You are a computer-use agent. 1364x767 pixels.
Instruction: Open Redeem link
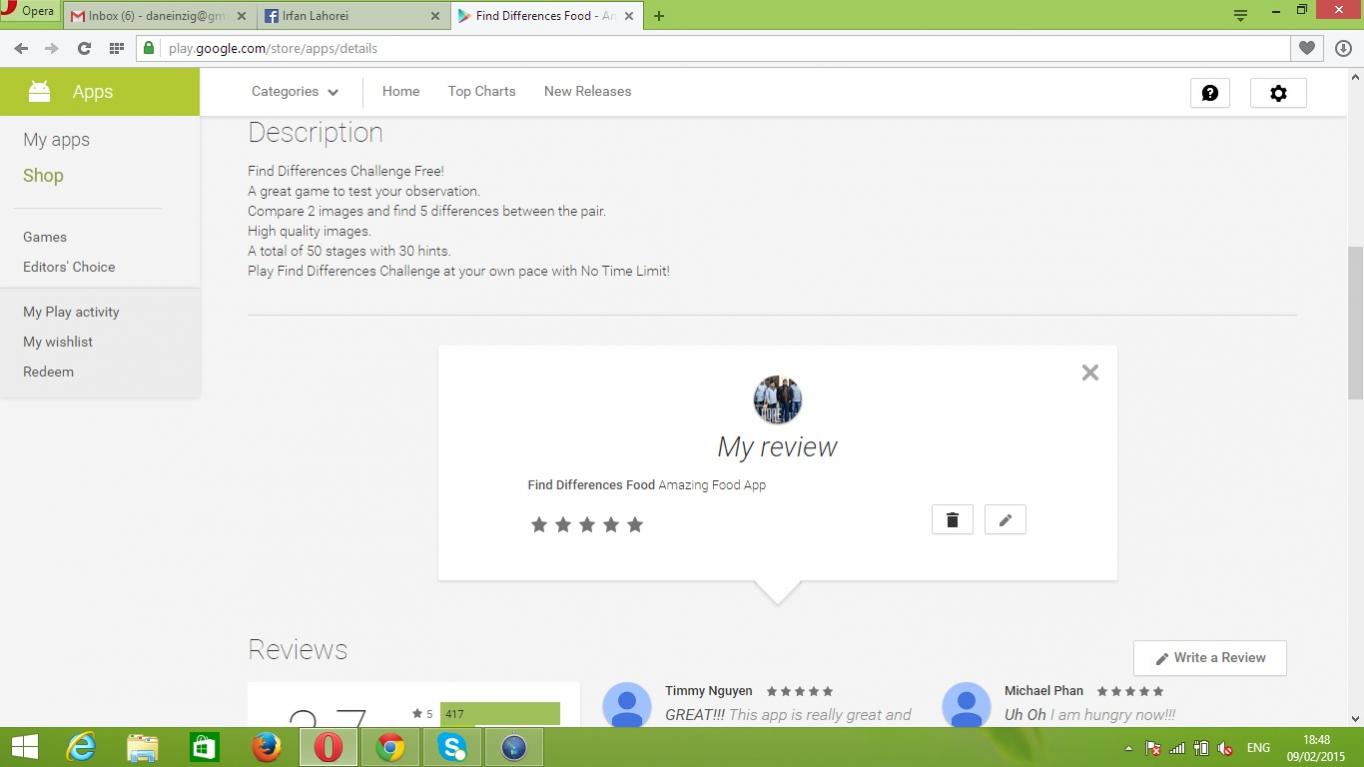click(48, 372)
